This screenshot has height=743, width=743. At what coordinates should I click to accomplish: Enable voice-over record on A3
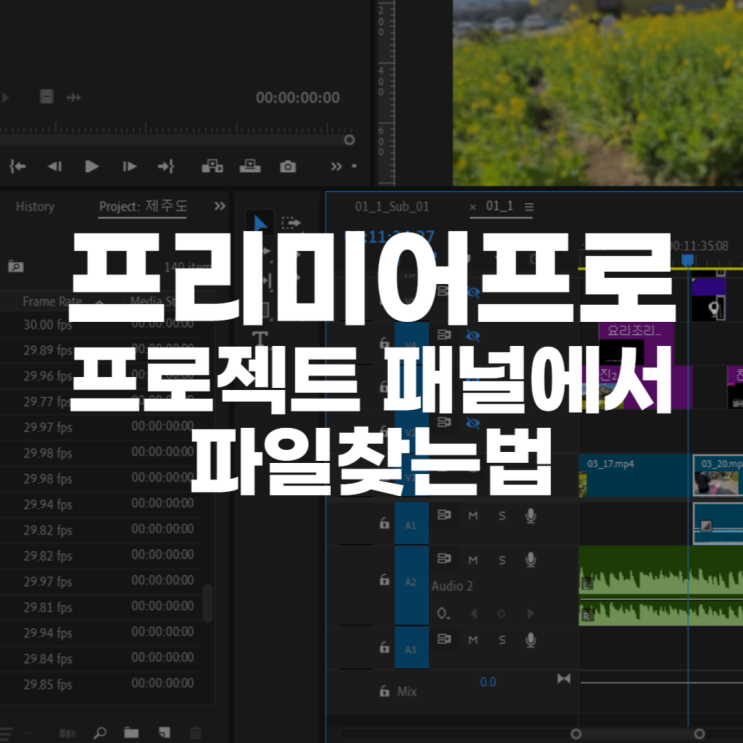(531, 640)
